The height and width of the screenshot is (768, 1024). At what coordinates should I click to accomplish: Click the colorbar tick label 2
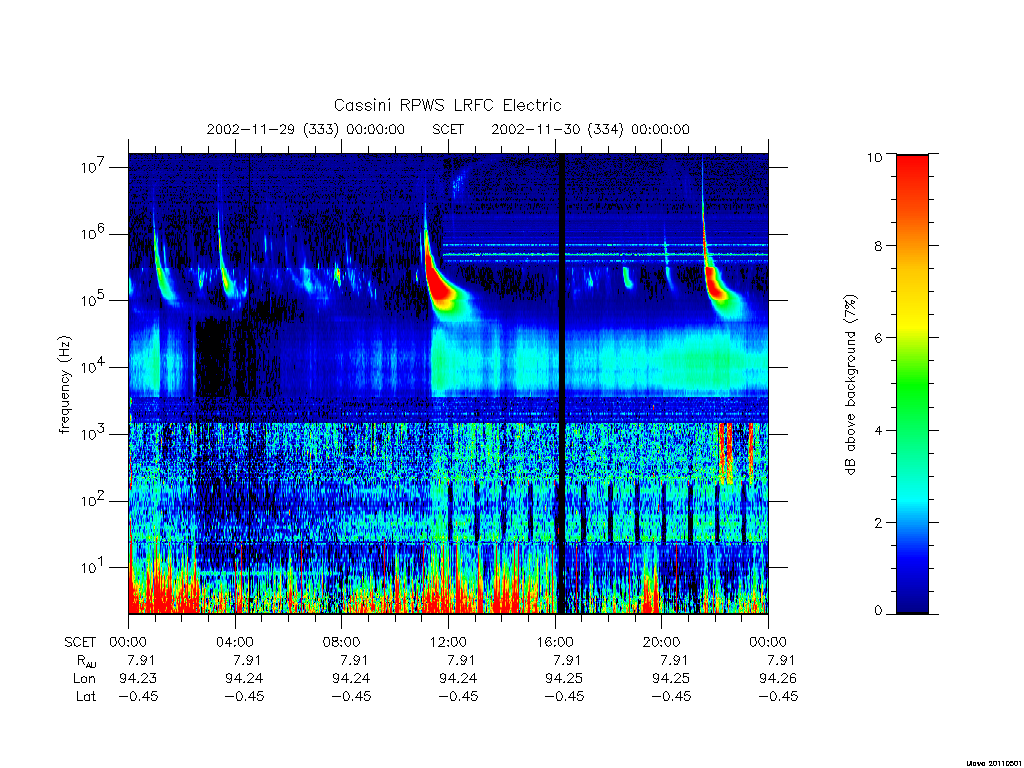878,522
